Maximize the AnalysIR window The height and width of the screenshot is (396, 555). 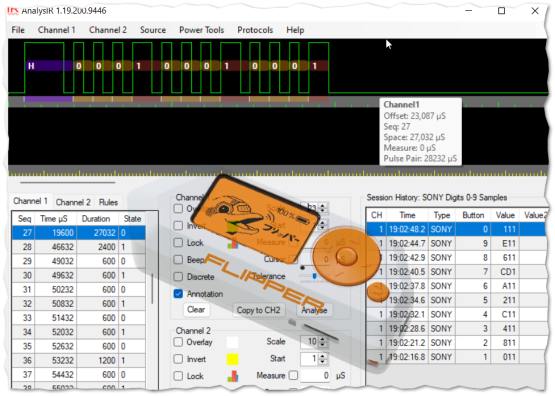pyautogui.click(x=502, y=11)
